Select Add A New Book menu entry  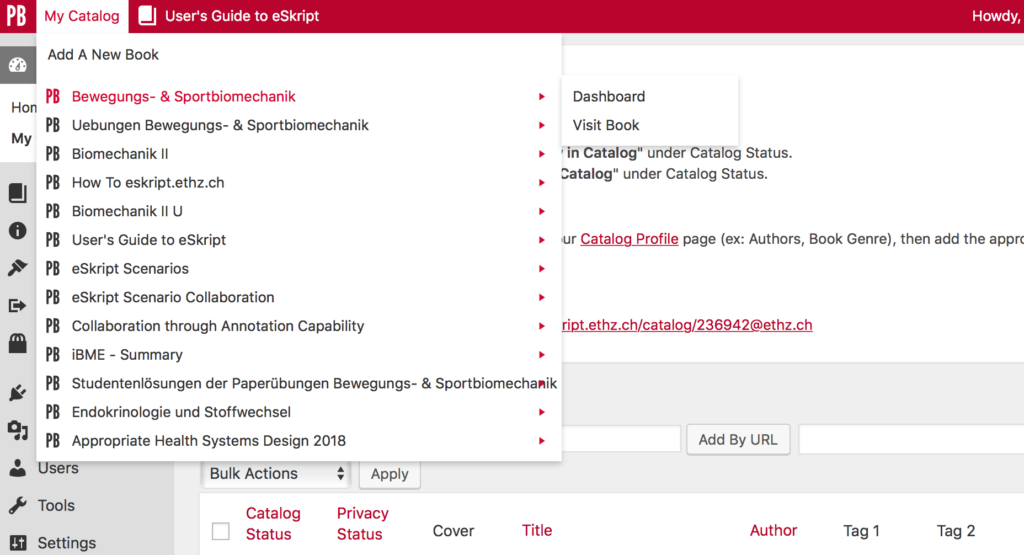tap(103, 55)
